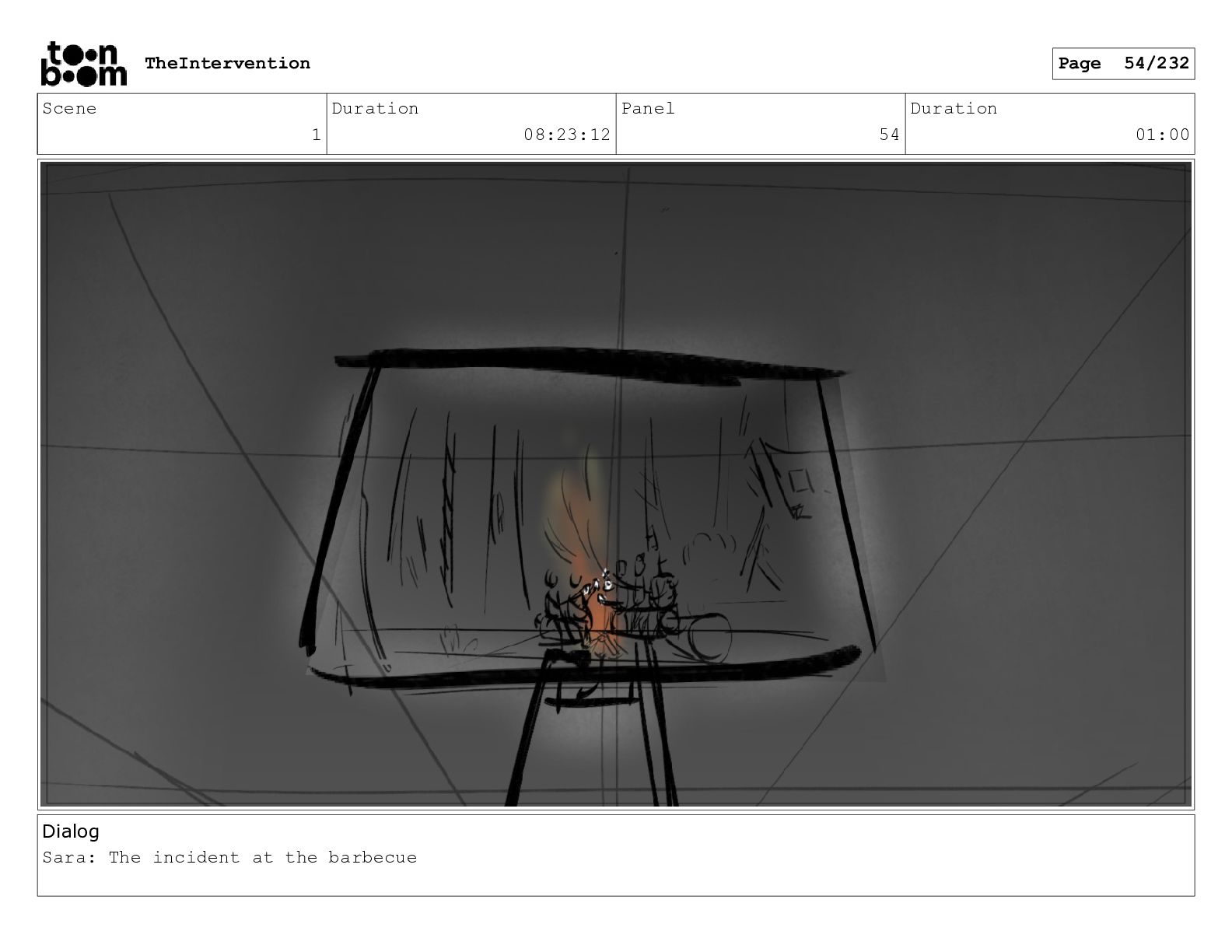Image resolution: width=1232 pixels, height=952 pixels.
Task: Select the scene duration value 08:23:12
Action: tap(567, 135)
